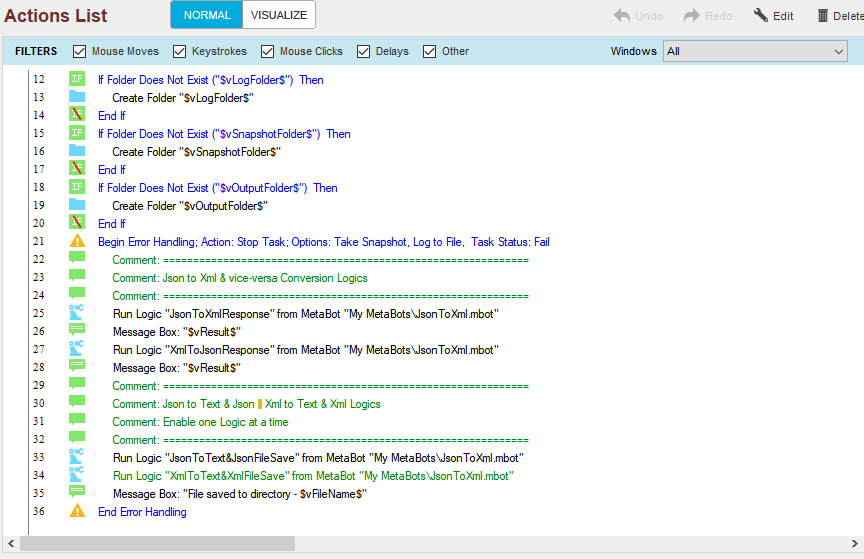This screenshot has width=864, height=559.
Task: Toggle the Keystrokes filter checkbox
Action: [180, 52]
